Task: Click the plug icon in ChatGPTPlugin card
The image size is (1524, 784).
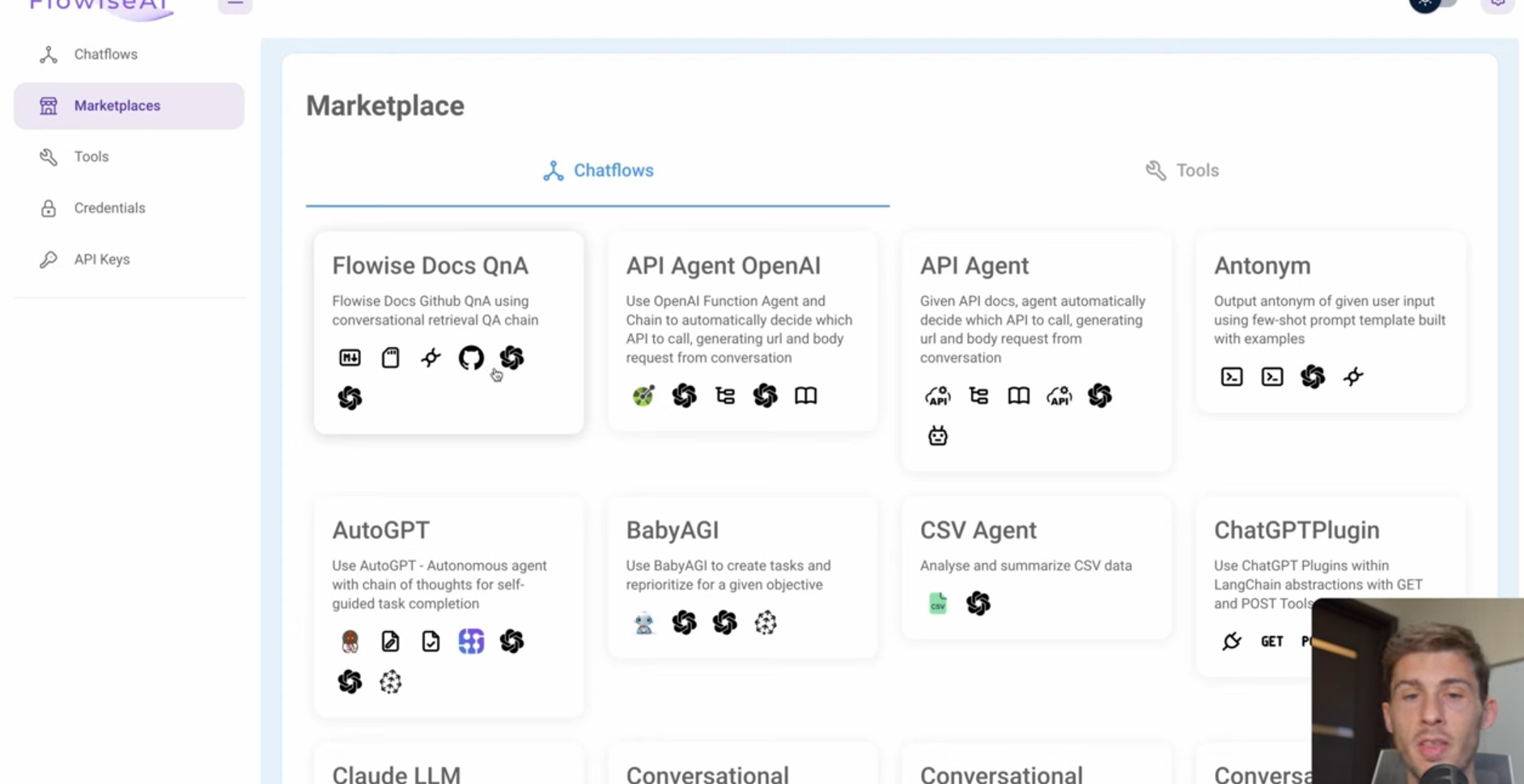Action: (x=1232, y=642)
